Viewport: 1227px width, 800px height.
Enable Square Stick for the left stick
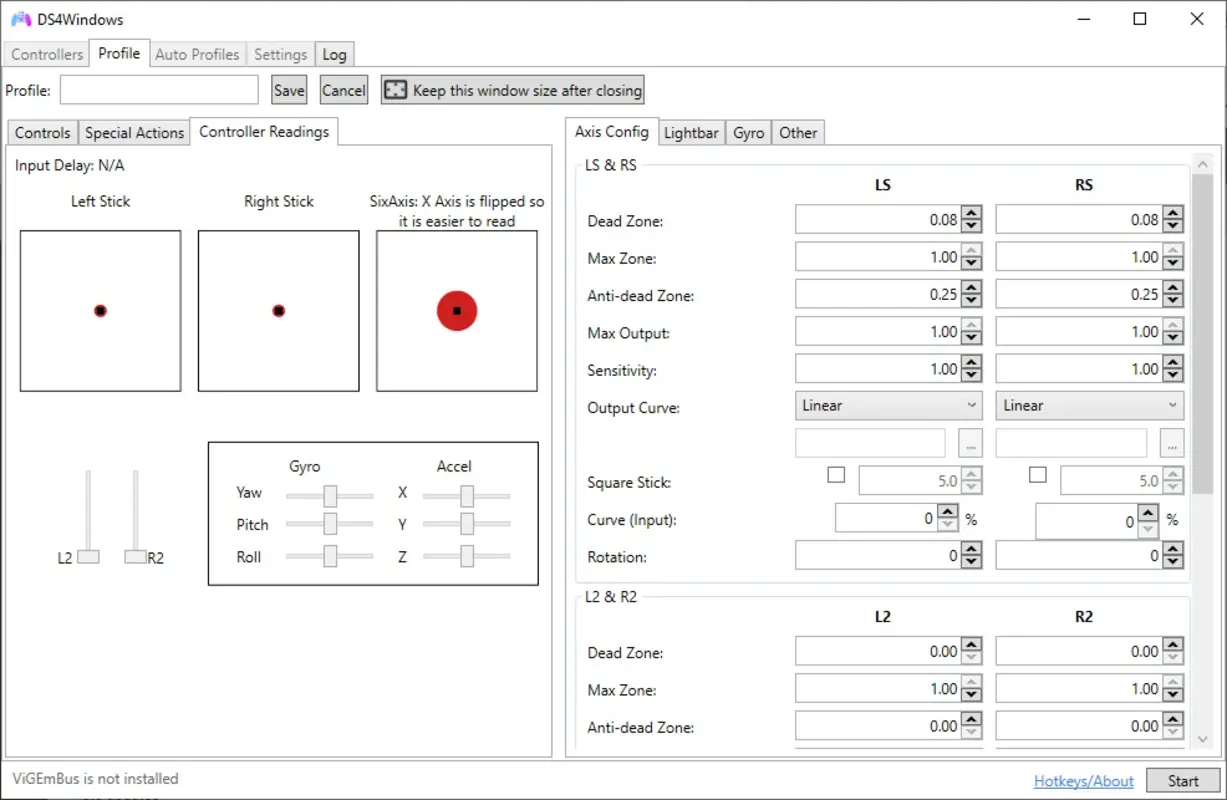[836, 474]
